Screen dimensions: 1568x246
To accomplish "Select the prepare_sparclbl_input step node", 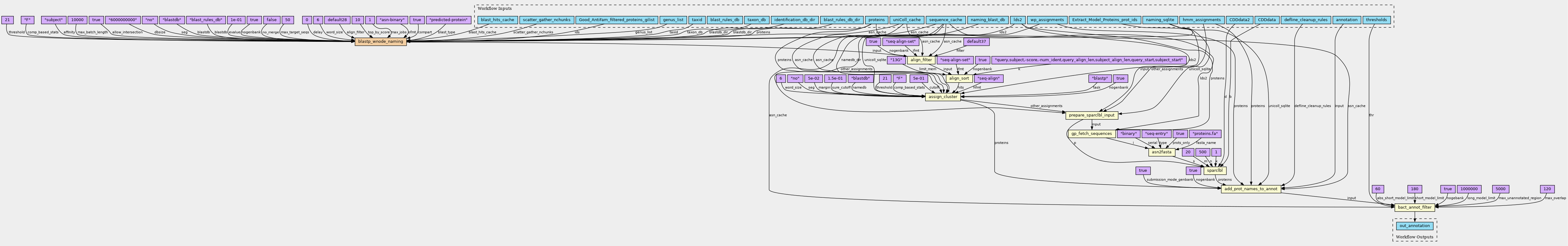I will coord(1092,115).
